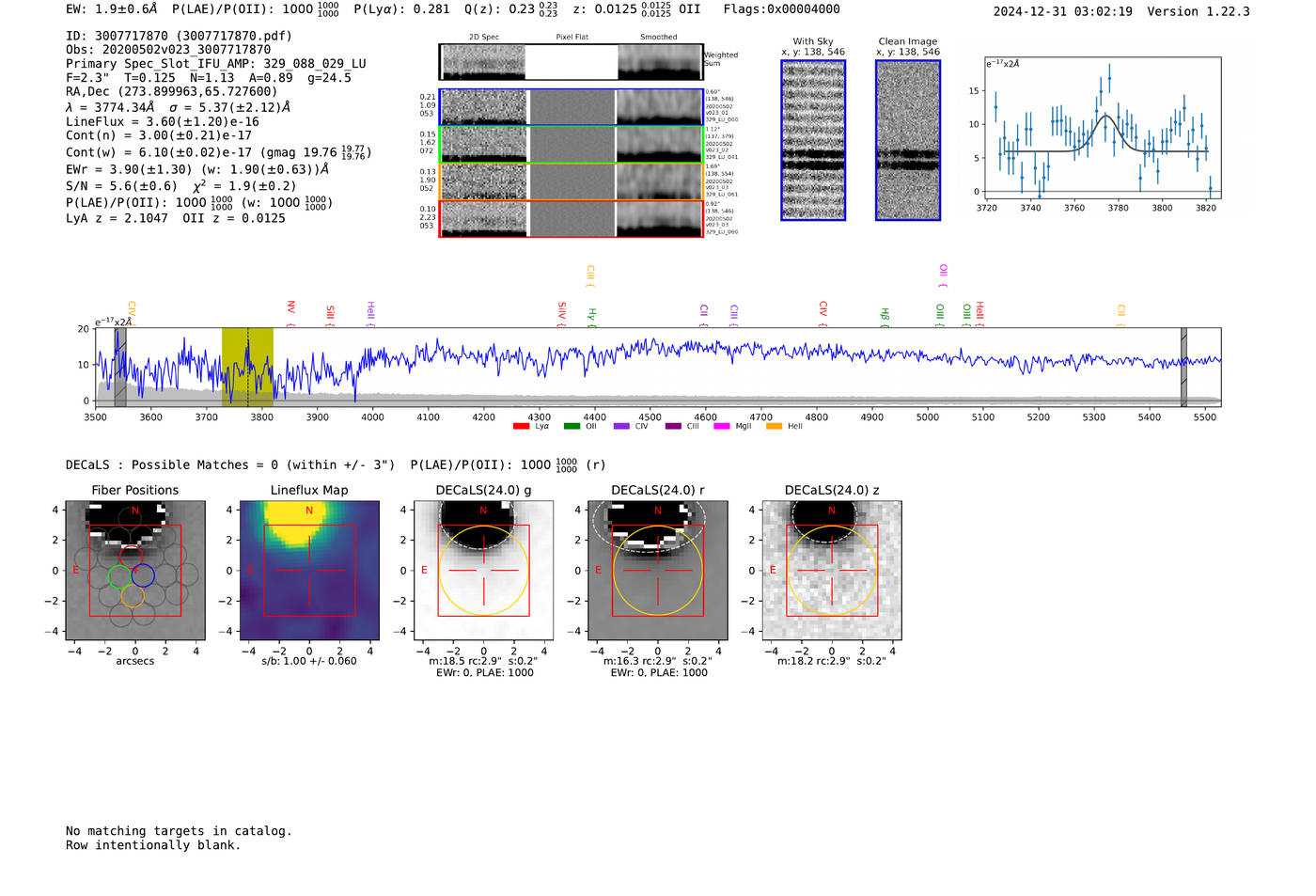Click the 'Flags:0x00004000' header text
Screen dimensions: 1316x896
coord(782,9)
